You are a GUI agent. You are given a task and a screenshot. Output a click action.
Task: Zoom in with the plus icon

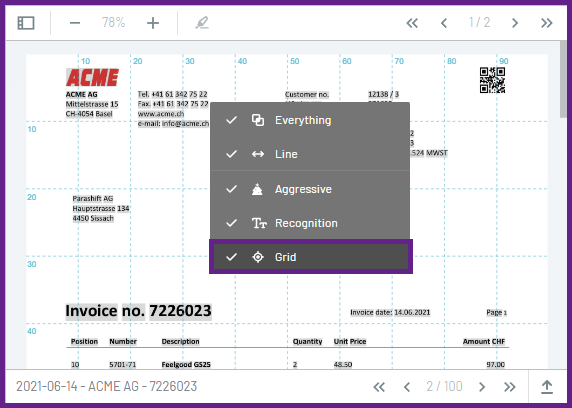coord(153,23)
